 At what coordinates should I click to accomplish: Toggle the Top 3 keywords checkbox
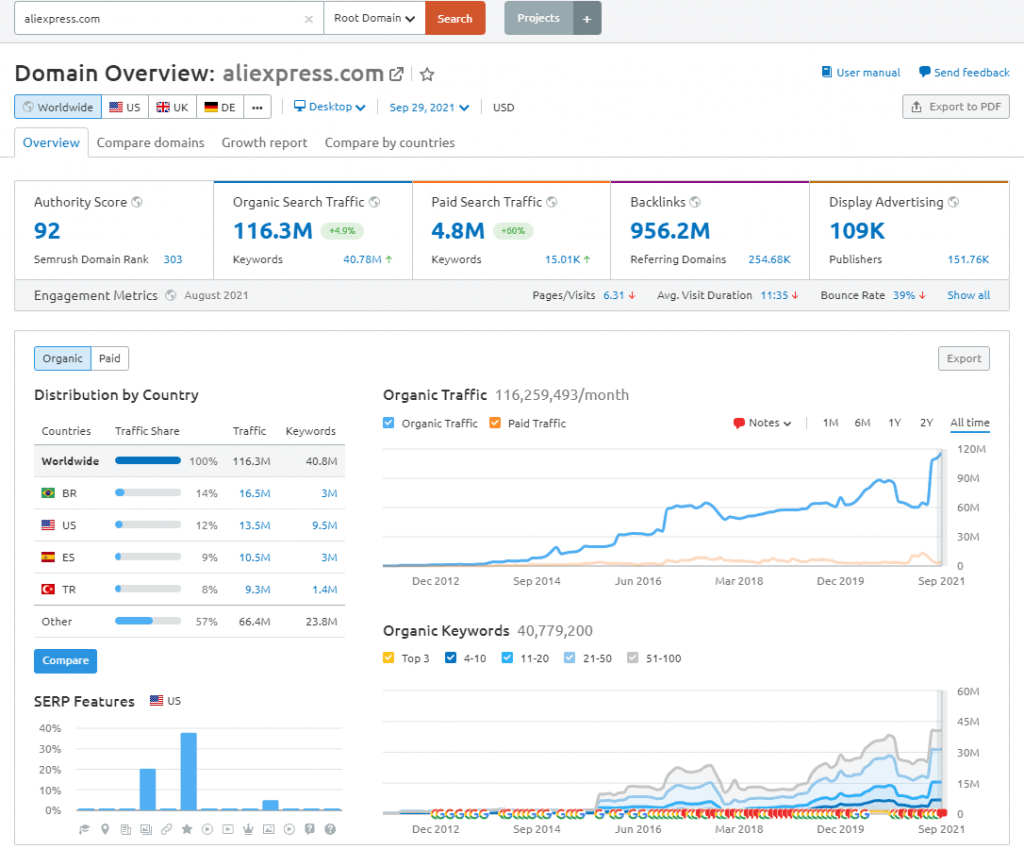coord(389,658)
